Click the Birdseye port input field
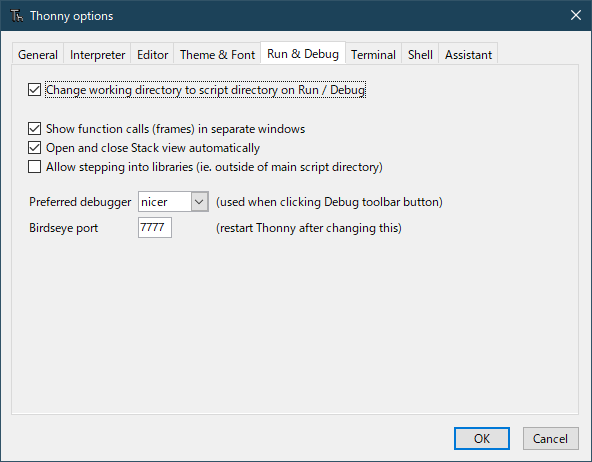592x462 pixels. coord(155,227)
